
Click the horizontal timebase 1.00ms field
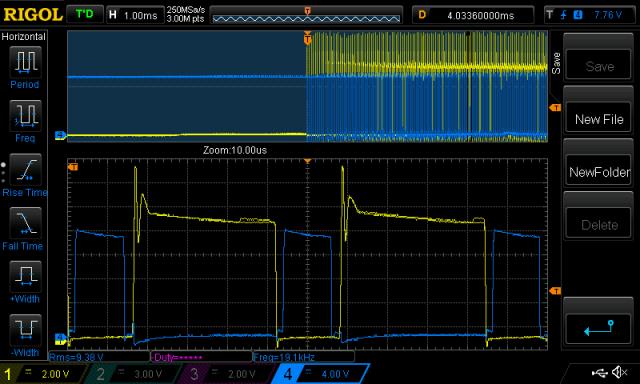click(135, 16)
